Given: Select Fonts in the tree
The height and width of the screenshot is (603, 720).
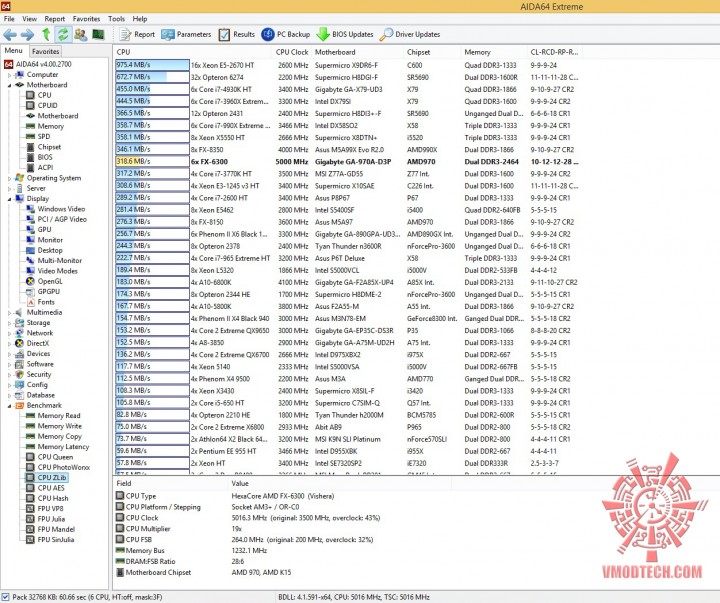Looking at the screenshot, I should (46, 302).
